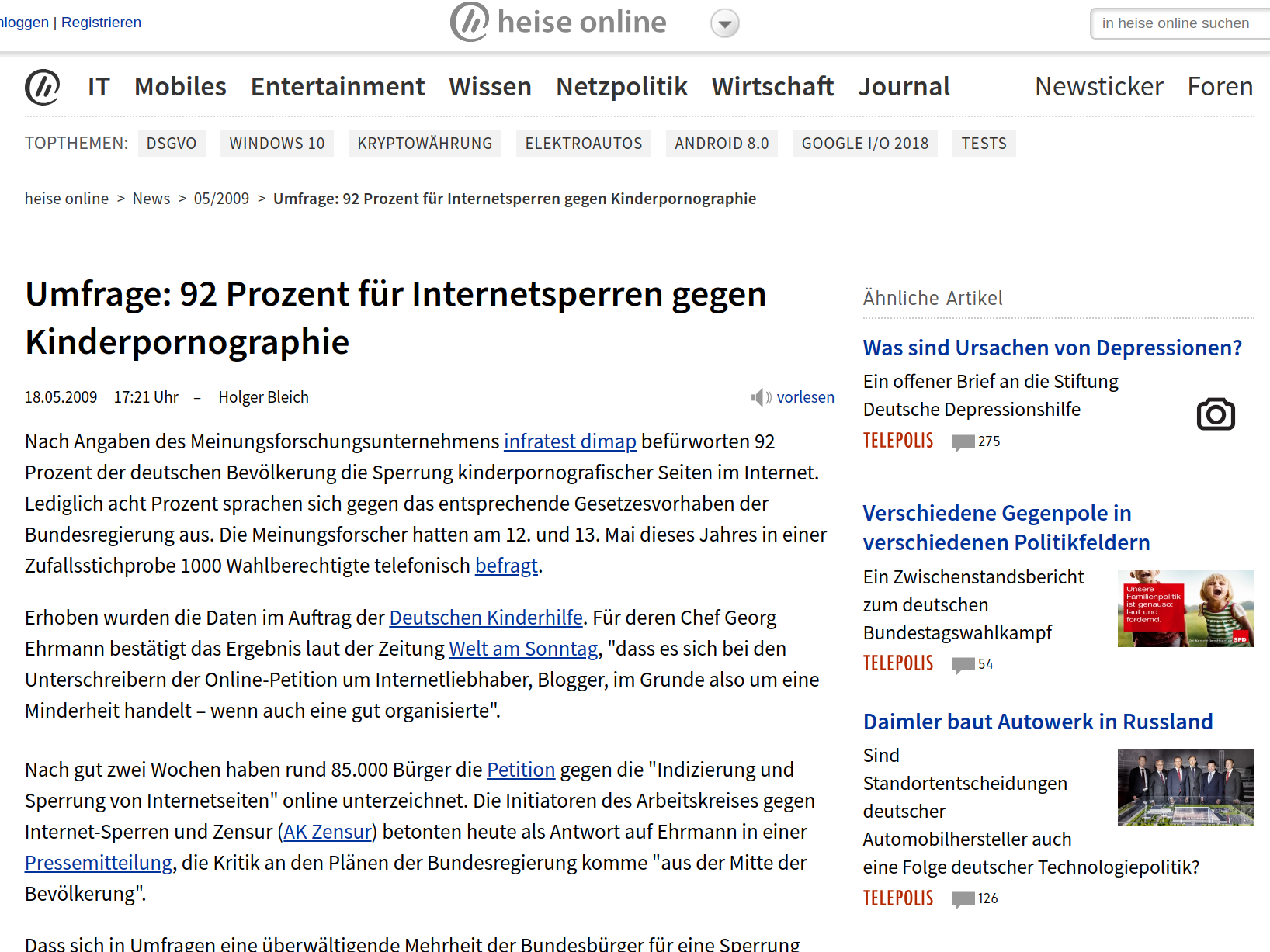Image resolution: width=1270 pixels, height=952 pixels.
Task: Click the Registrieren link
Action: pyautogui.click(x=101, y=23)
